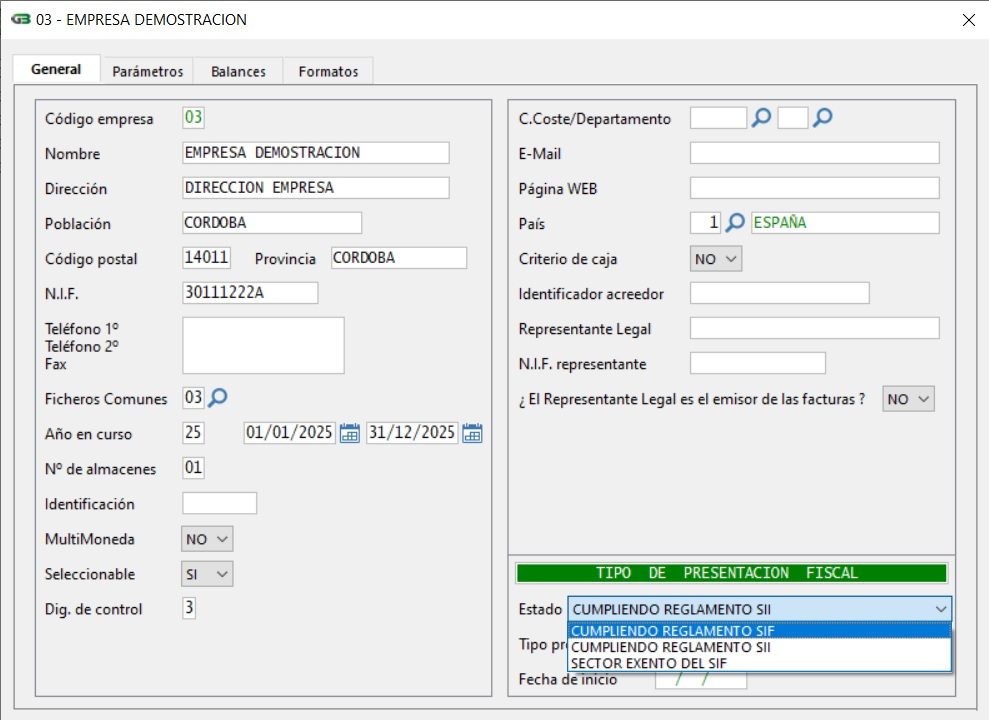Expand the Seleccionable dropdown
Image resolution: width=989 pixels, height=720 pixels.
click(x=207, y=574)
